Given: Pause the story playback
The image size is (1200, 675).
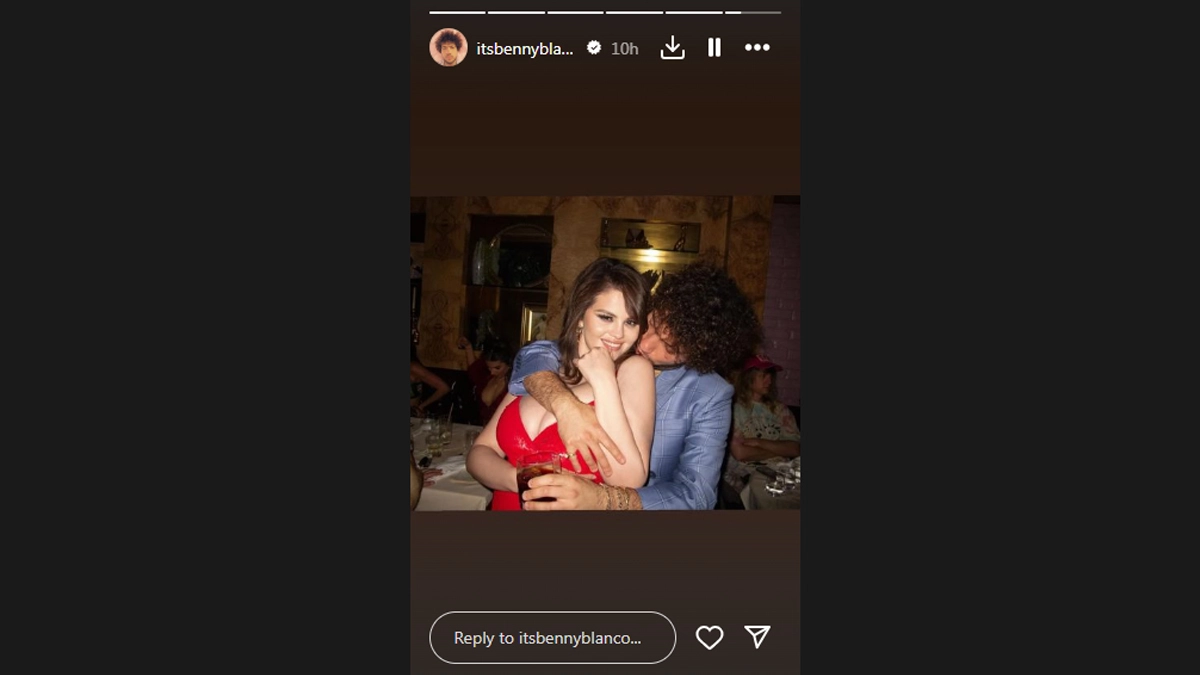Looking at the screenshot, I should pyautogui.click(x=714, y=47).
